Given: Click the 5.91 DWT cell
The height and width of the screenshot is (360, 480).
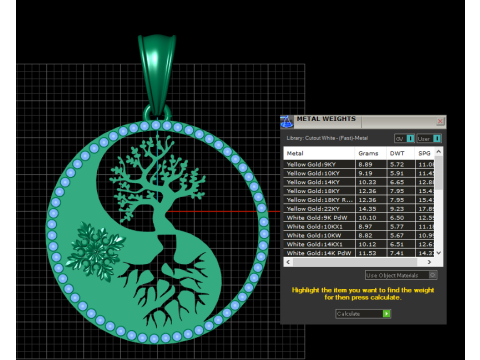Looking at the screenshot, I should coord(400,173).
